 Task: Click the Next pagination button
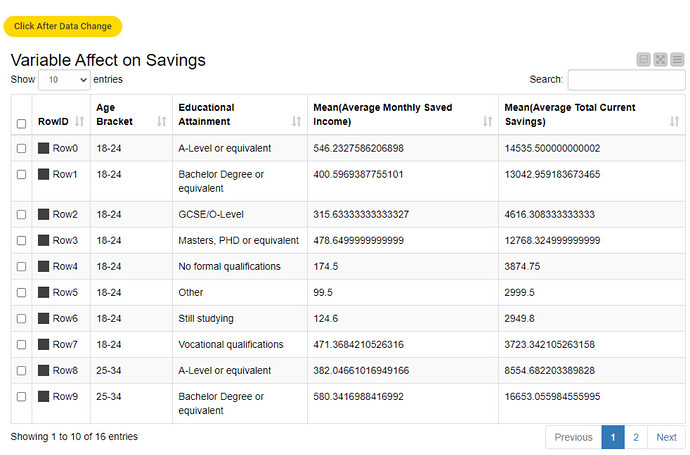pyautogui.click(x=666, y=437)
